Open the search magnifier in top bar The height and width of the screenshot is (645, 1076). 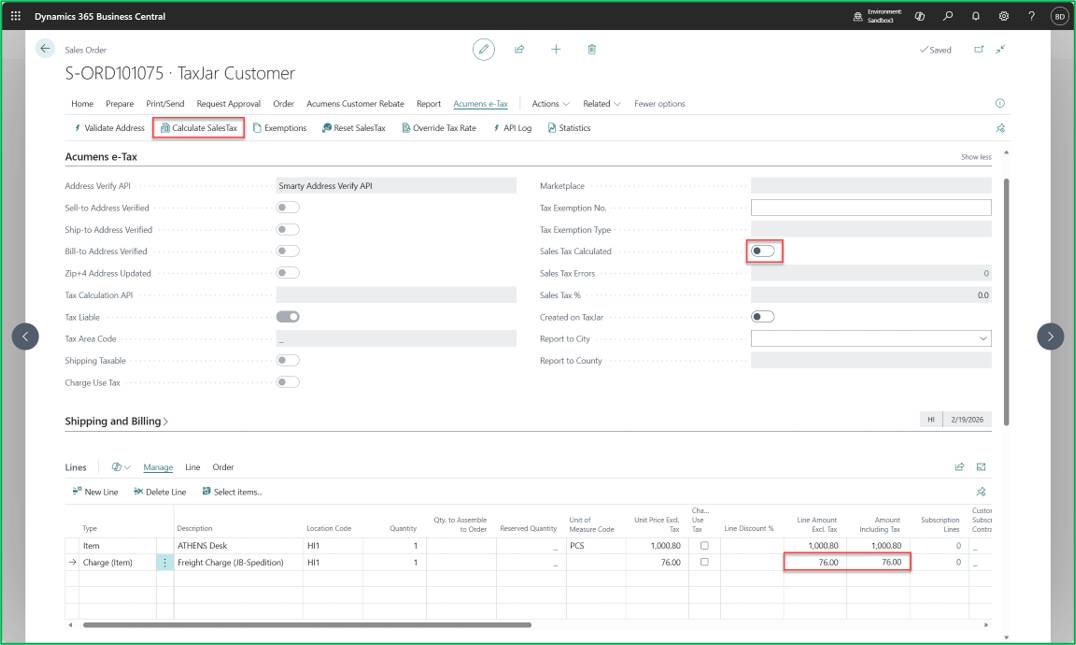pos(948,16)
